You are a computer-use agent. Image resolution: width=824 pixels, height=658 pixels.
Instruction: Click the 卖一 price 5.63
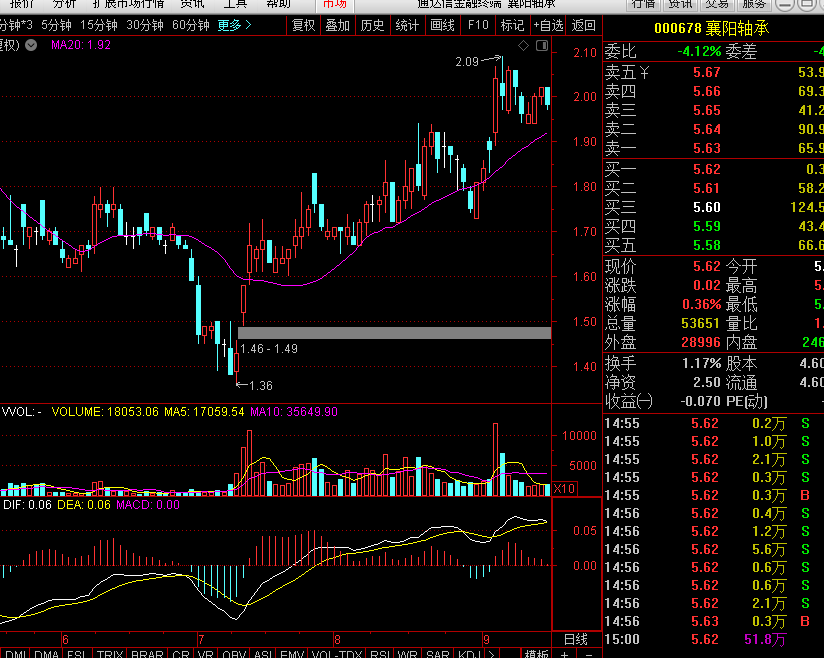pyautogui.click(x=706, y=148)
